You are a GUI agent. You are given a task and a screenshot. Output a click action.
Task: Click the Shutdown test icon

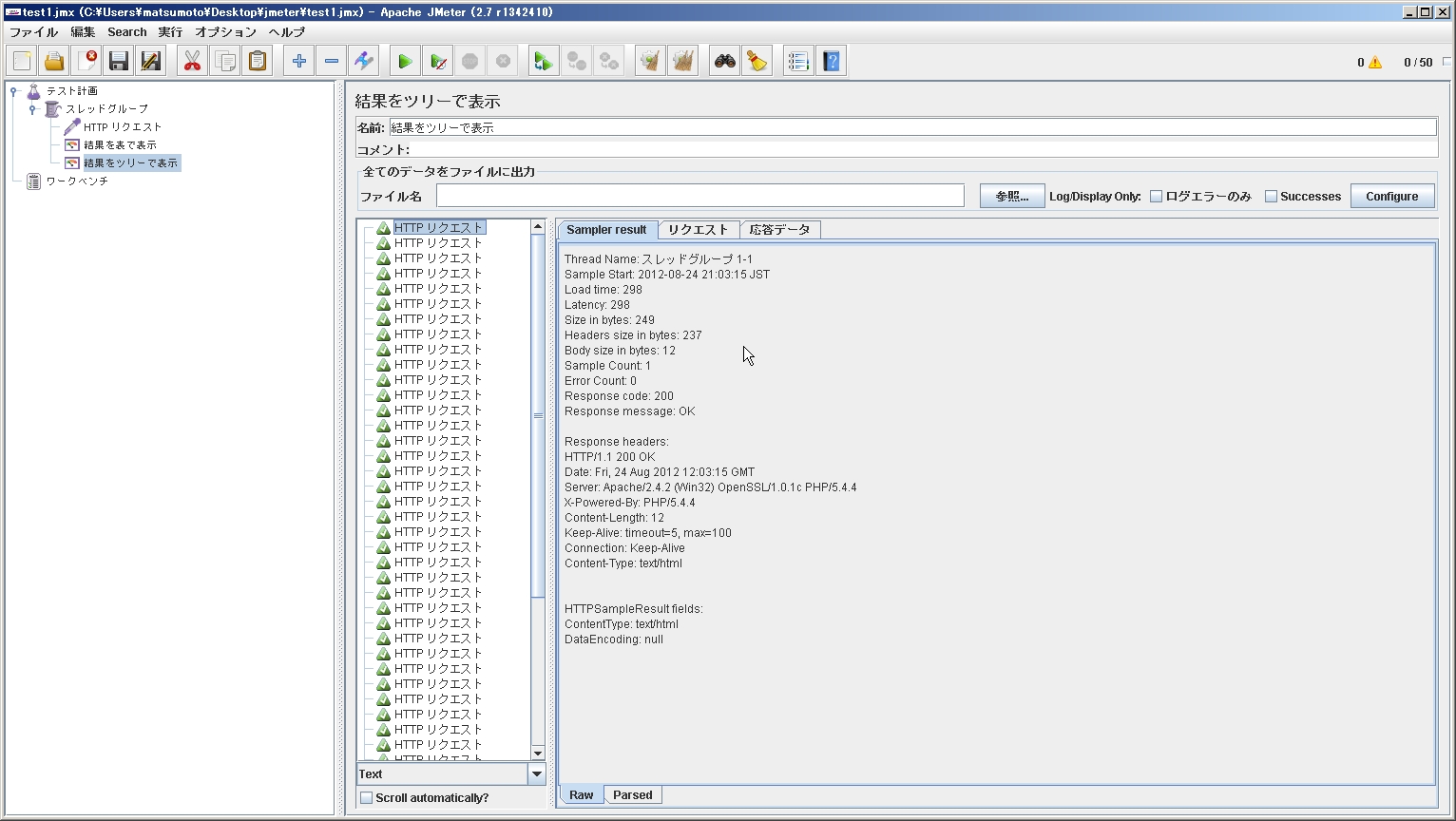click(x=503, y=62)
